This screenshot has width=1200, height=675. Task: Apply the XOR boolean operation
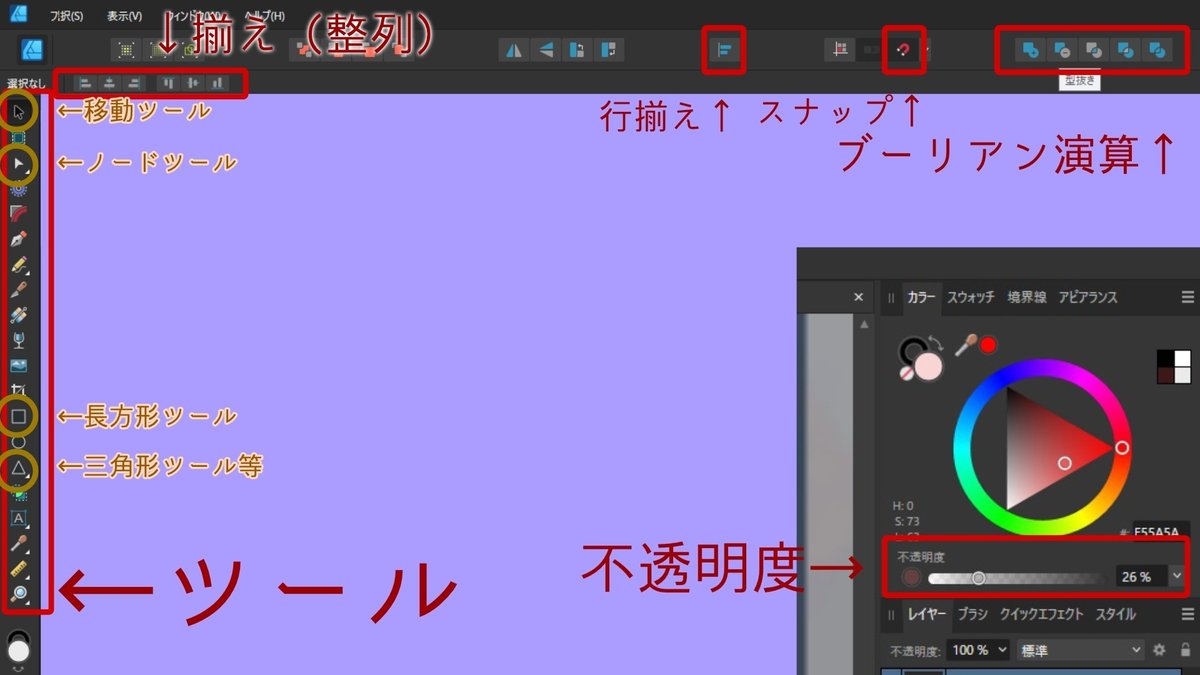point(1125,49)
